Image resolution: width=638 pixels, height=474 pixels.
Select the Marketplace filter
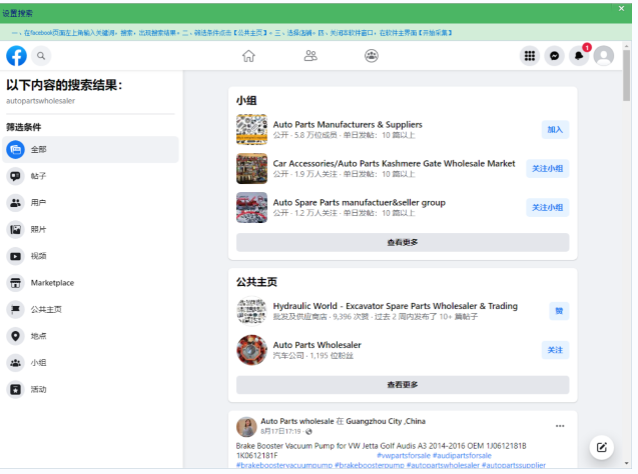[x=90, y=283]
